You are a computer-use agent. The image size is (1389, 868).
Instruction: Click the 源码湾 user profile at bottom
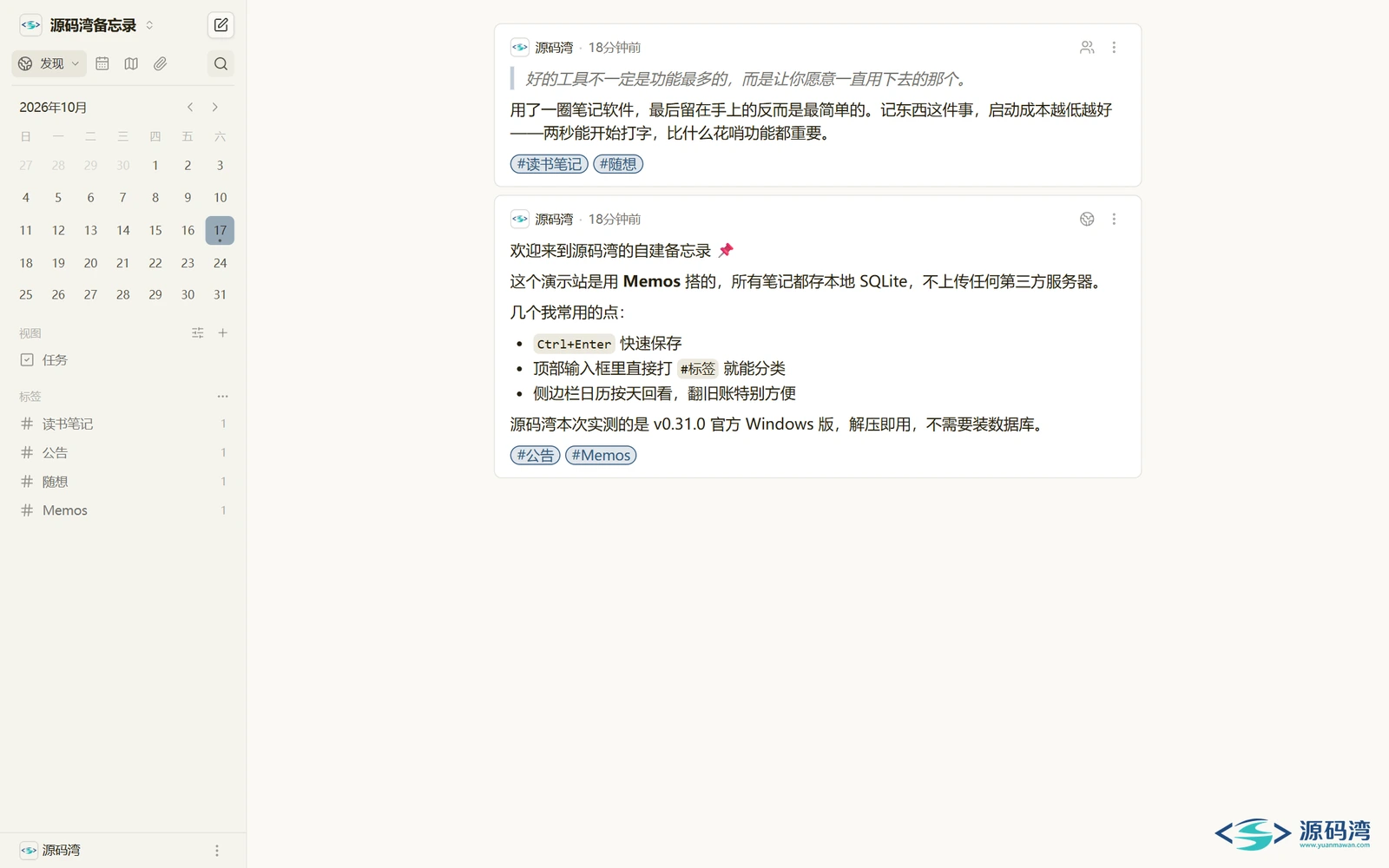point(50,851)
